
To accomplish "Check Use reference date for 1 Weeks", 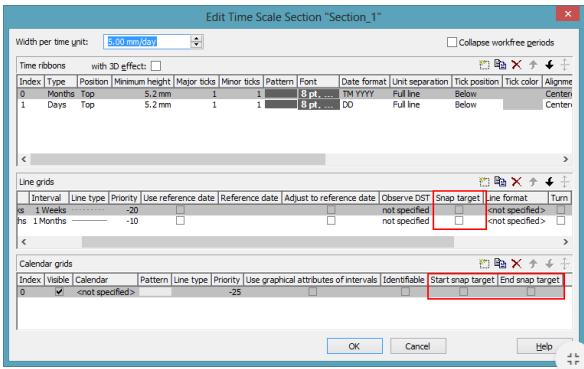I will (180, 210).
